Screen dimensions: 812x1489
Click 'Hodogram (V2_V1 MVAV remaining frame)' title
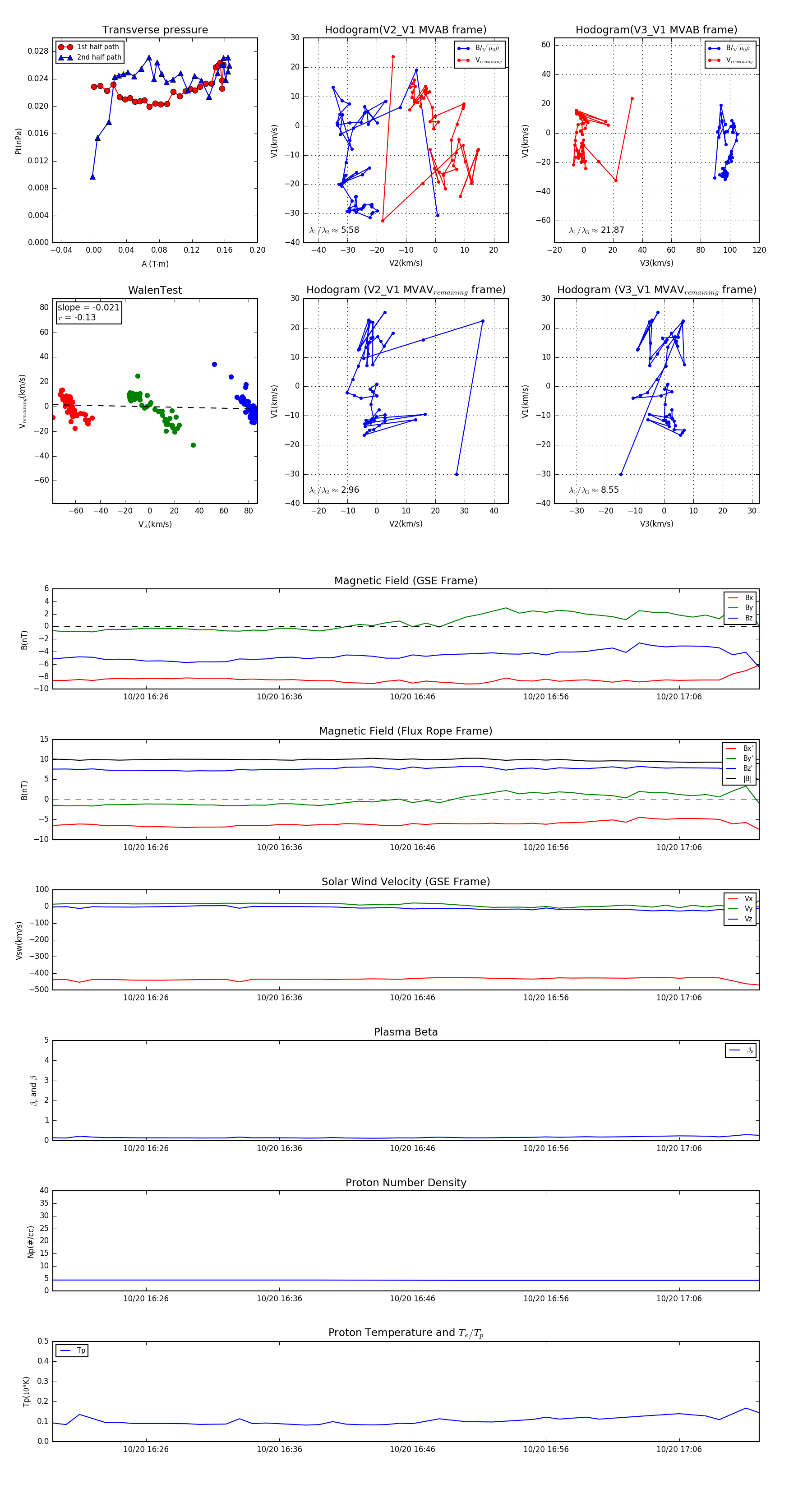(x=406, y=290)
